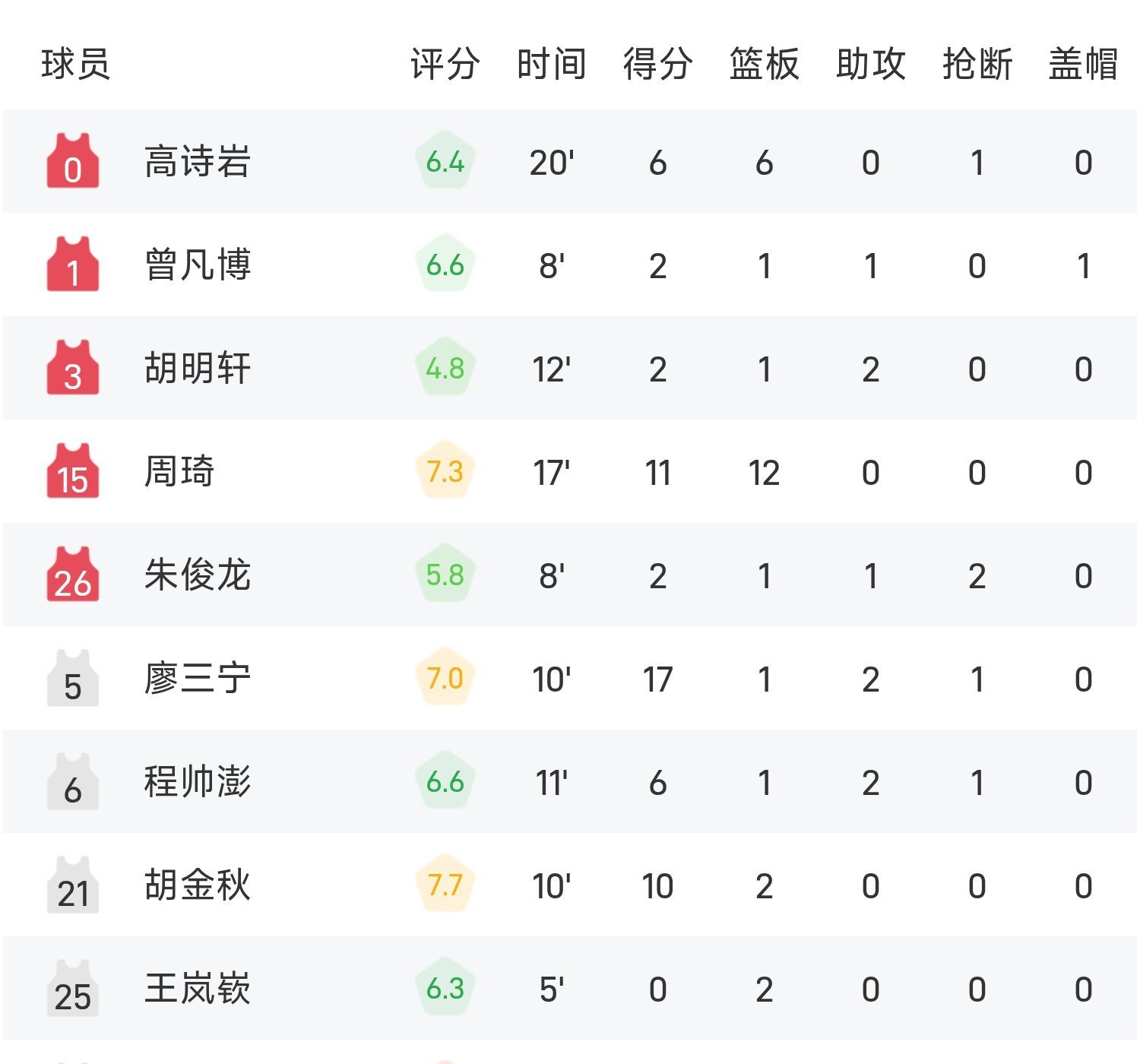The width and height of the screenshot is (1140, 1064).
Task: Tap the gray number 25 jersey icon
Action: (x=73, y=988)
